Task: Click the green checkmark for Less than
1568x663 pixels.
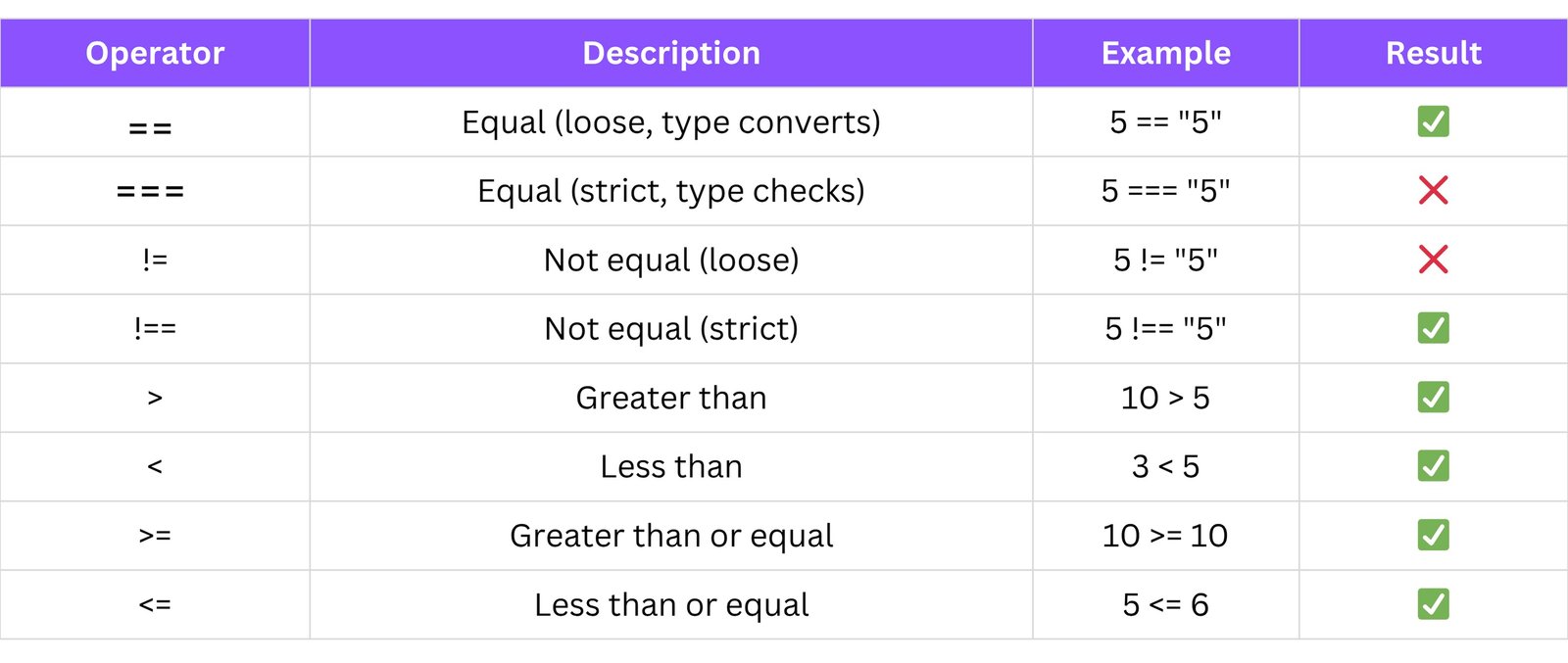Action: pyautogui.click(x=1433, y=466)
